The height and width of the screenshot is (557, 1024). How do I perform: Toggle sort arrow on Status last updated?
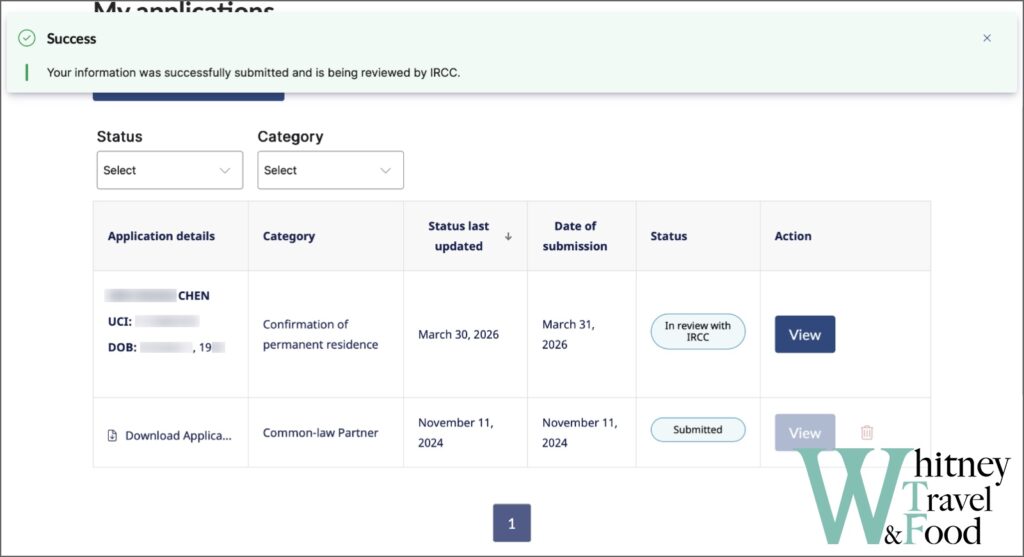coord(508,236)
